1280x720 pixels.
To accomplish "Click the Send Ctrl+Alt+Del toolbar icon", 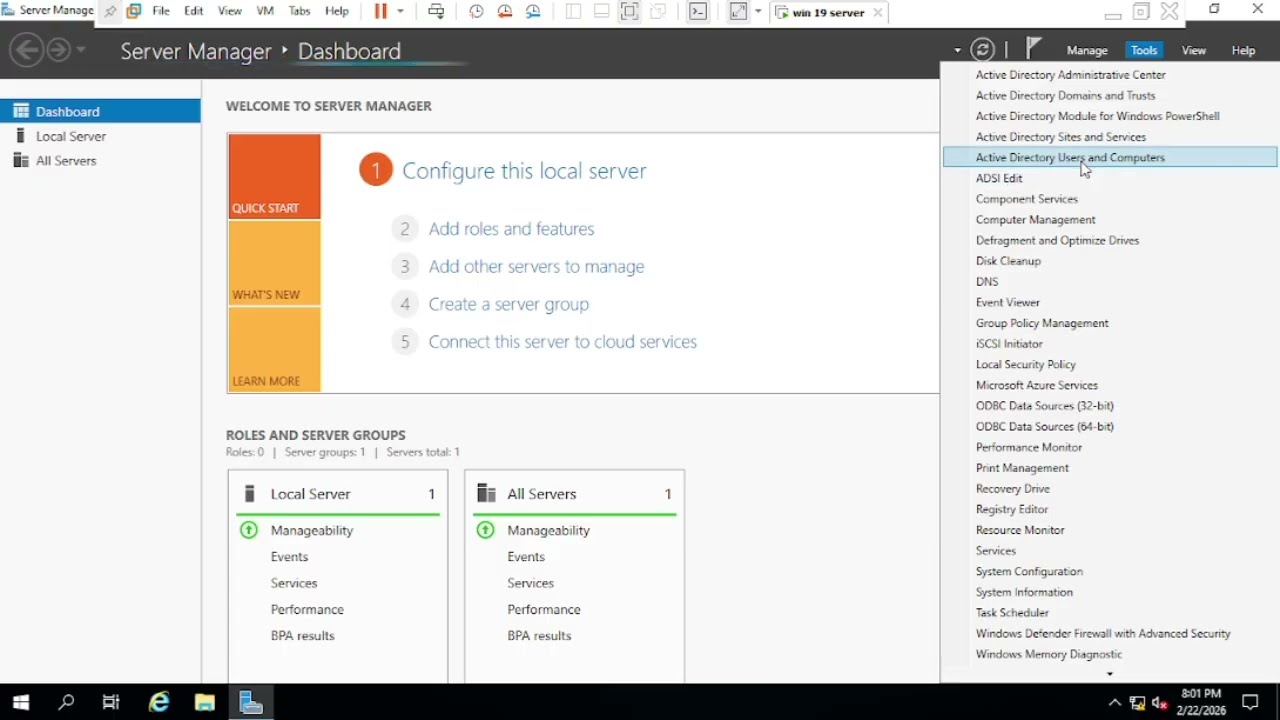I will [436, 12].
